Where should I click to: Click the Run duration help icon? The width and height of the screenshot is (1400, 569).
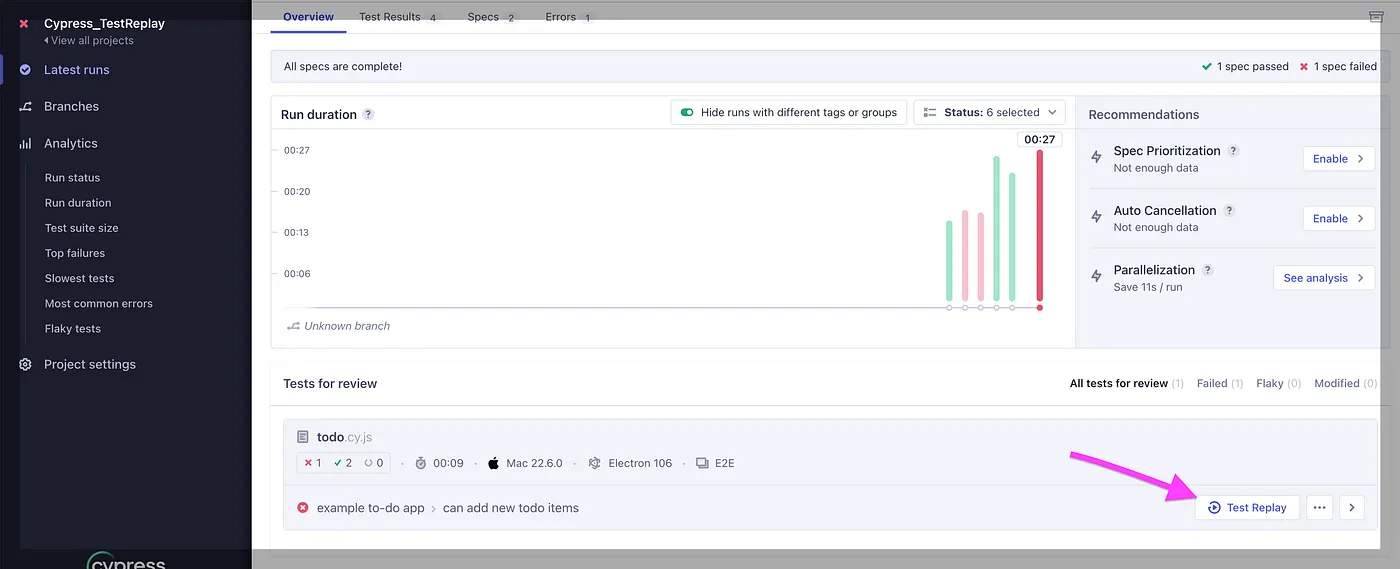click(368, 114)
